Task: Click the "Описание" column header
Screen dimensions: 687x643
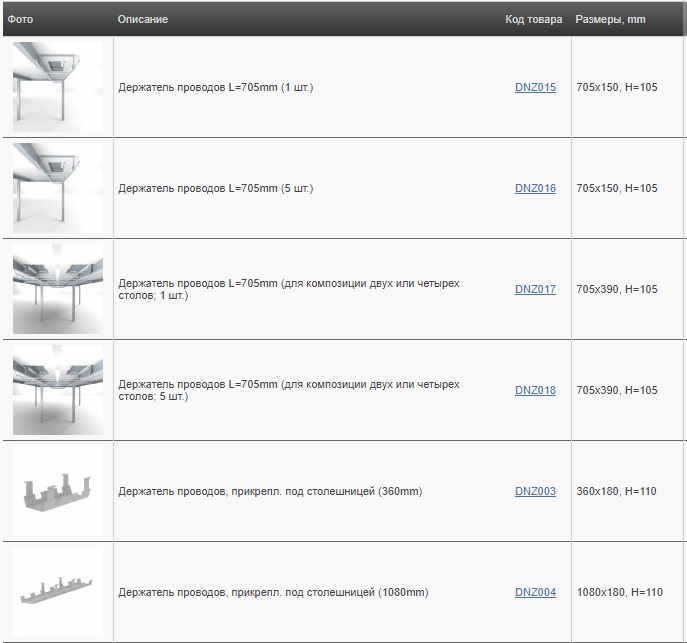Action: pos(143,20)
